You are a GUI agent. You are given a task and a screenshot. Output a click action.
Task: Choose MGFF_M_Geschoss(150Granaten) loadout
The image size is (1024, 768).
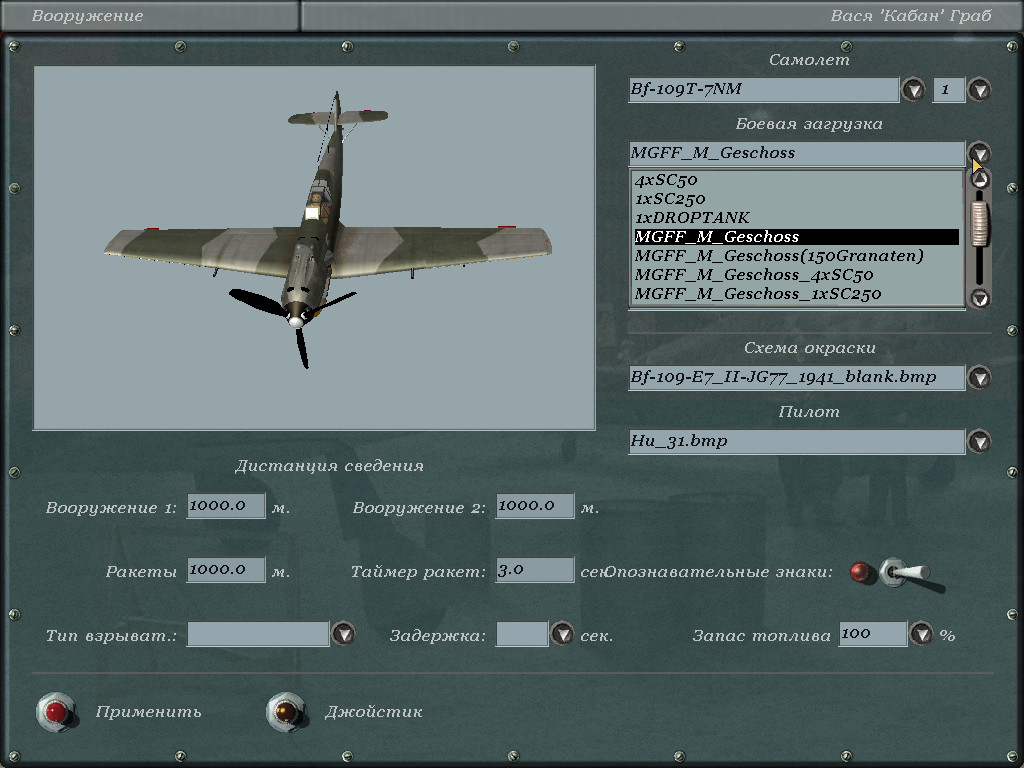pyautogui.click(x=778, y=256)
